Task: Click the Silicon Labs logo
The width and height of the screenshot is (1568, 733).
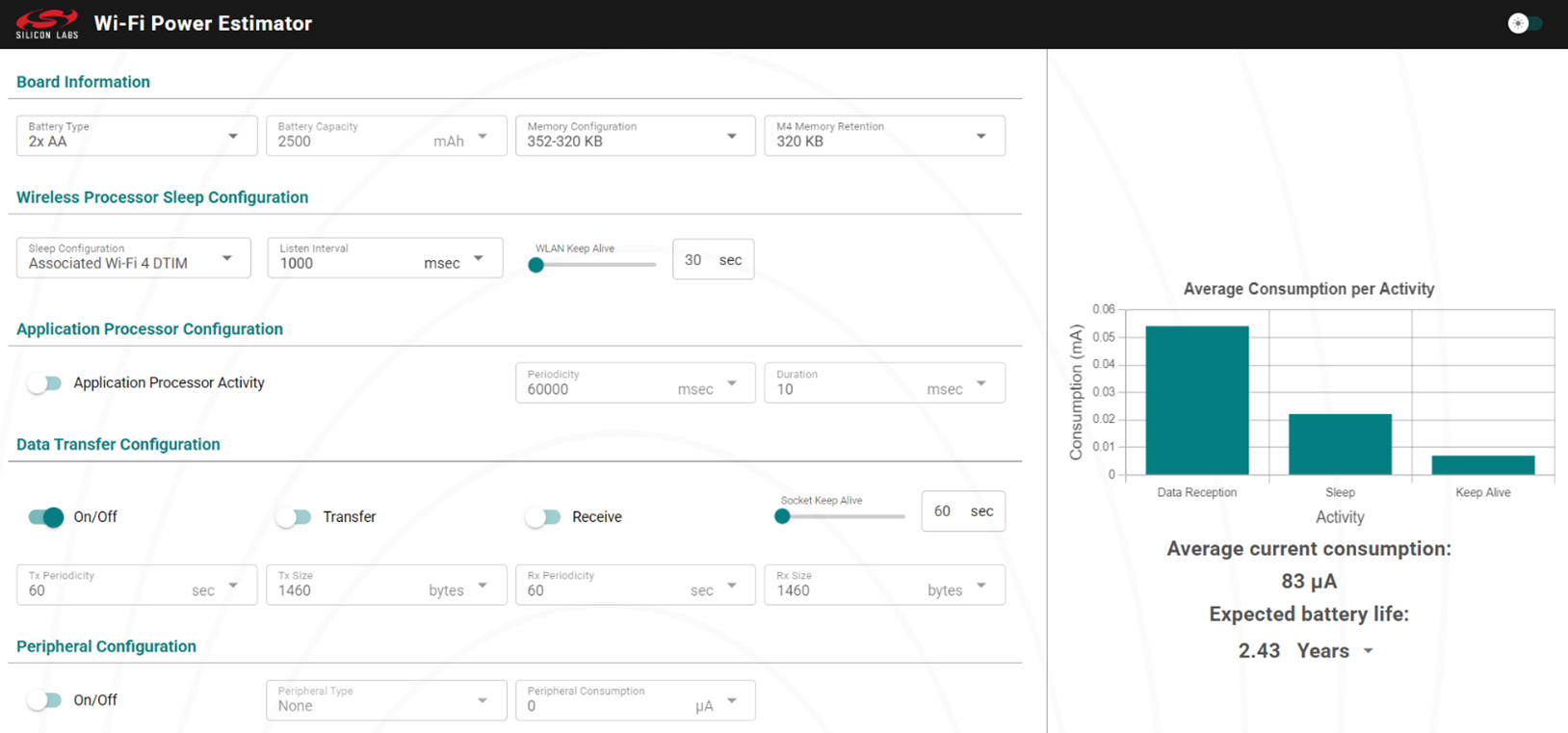Action: click(x=46, y=24)
